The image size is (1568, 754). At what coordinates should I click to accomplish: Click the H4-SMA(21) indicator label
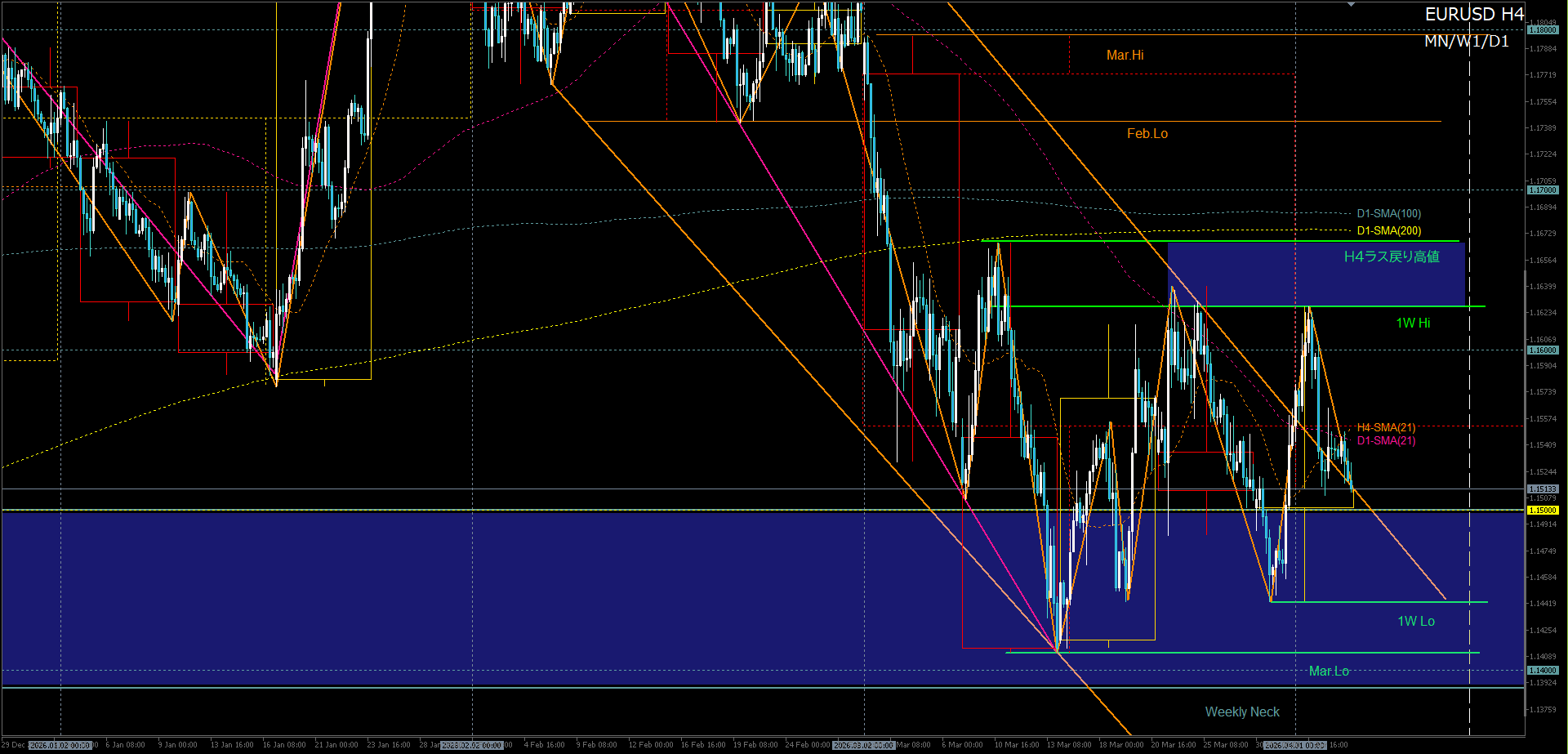tap(1386, 427)
